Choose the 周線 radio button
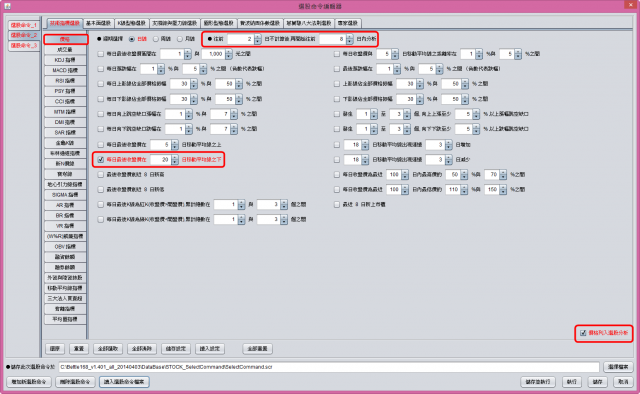 coord(156,39)
